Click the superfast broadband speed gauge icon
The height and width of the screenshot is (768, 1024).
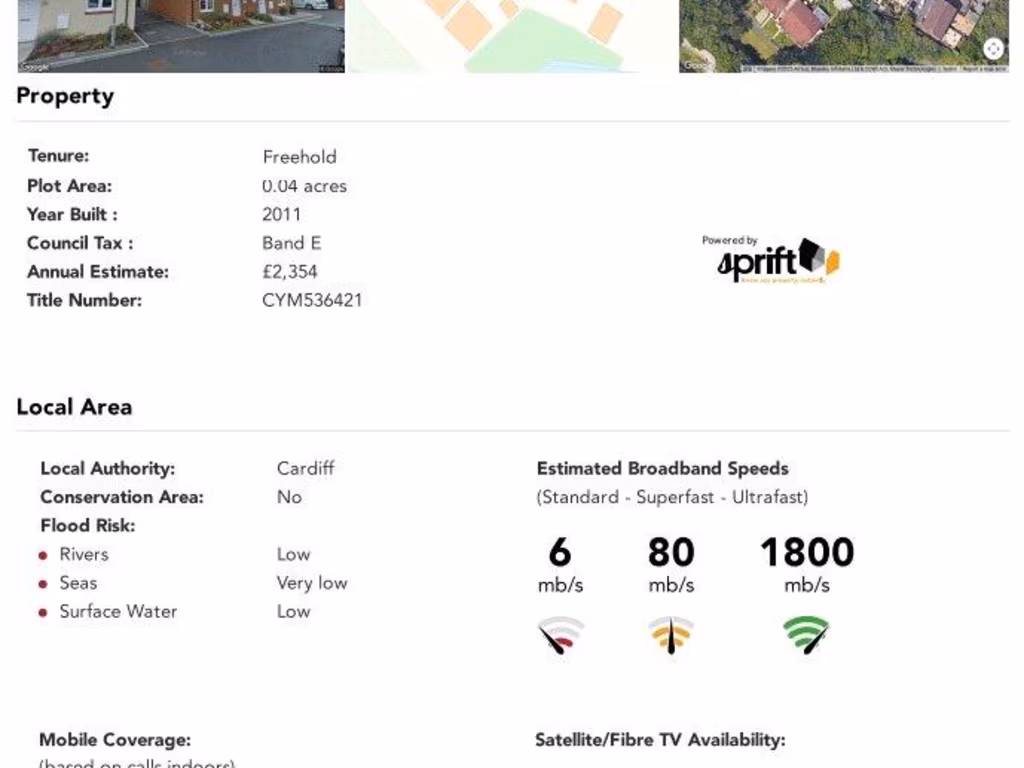point(670,635)
